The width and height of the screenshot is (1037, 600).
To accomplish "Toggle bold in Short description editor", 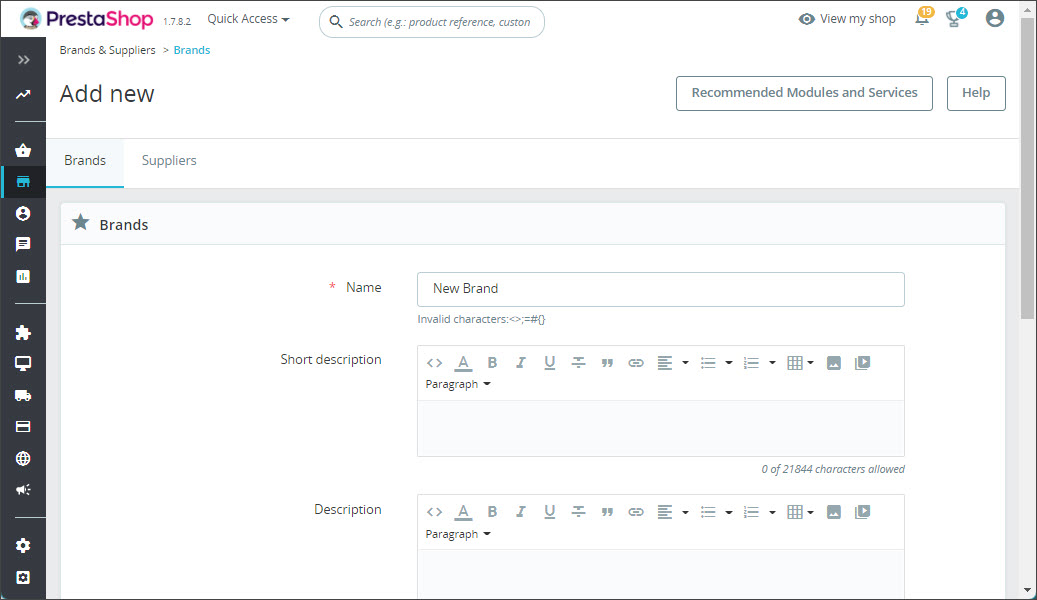I will click(x=492, y=363).
